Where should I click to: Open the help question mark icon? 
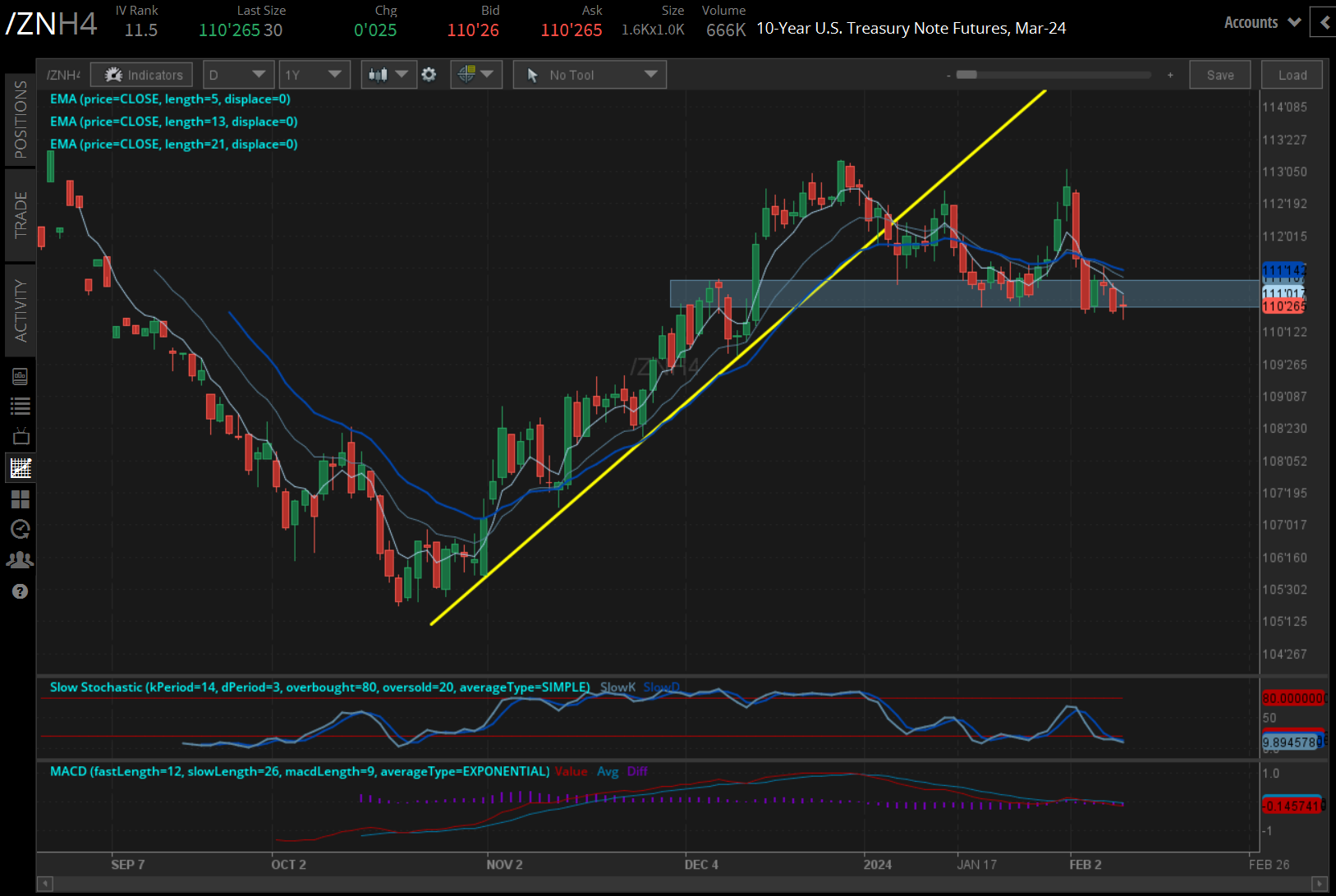click(x=20, y=591)
